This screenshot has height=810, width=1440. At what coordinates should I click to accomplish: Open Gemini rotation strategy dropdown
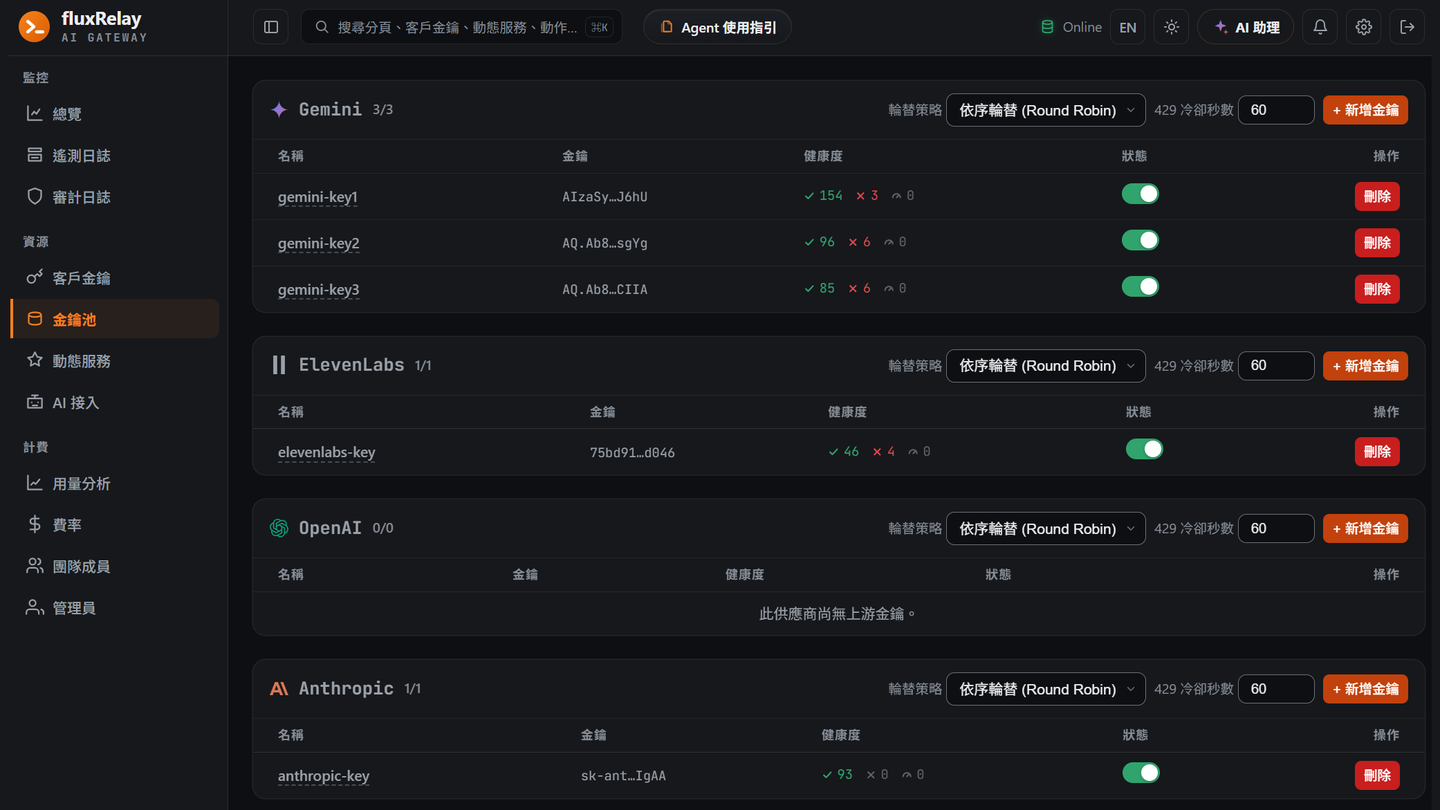1046,110
